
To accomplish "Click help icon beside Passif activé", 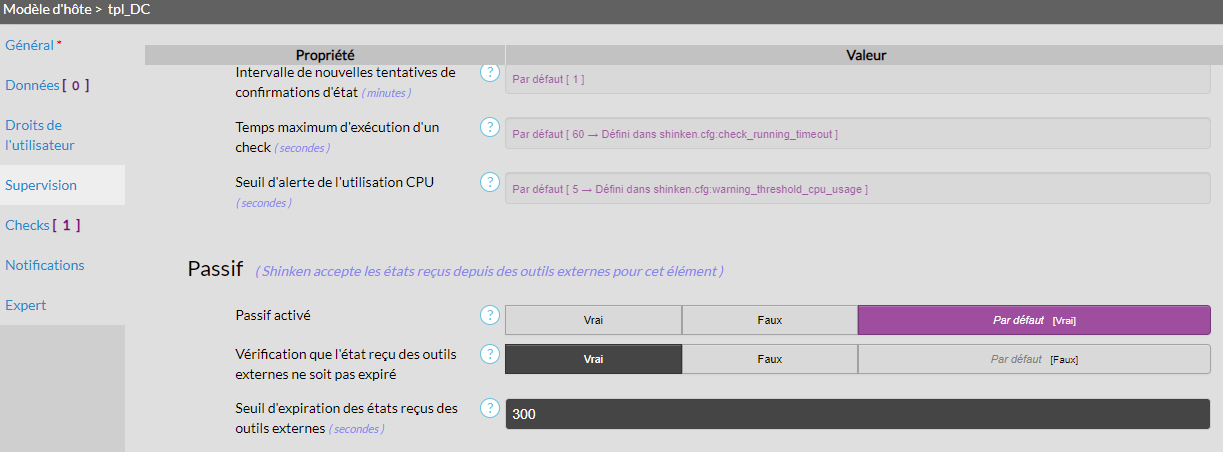I will (489, 315).
